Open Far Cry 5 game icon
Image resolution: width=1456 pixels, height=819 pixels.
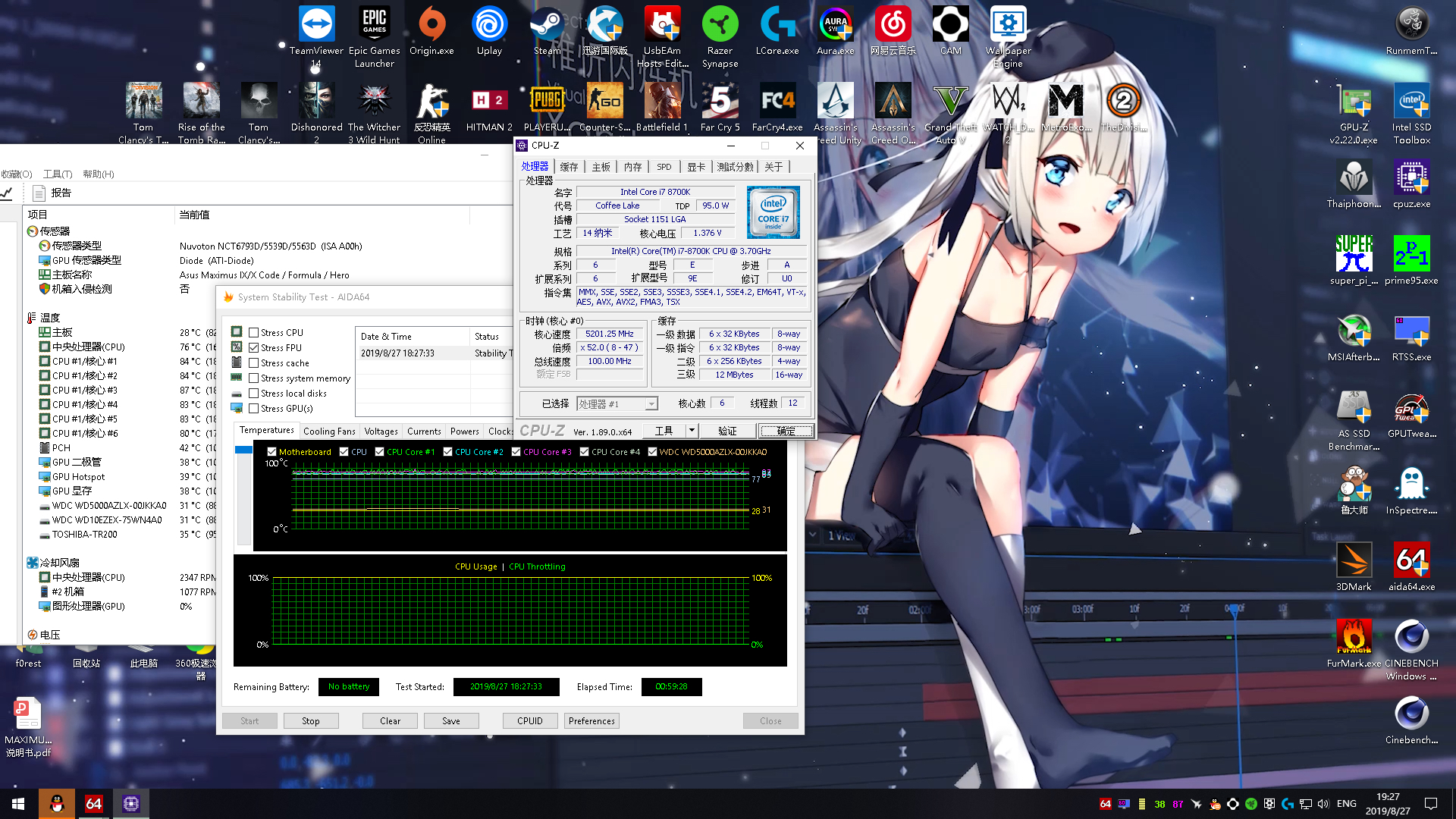pyautogui.click(x=720, y=107)
